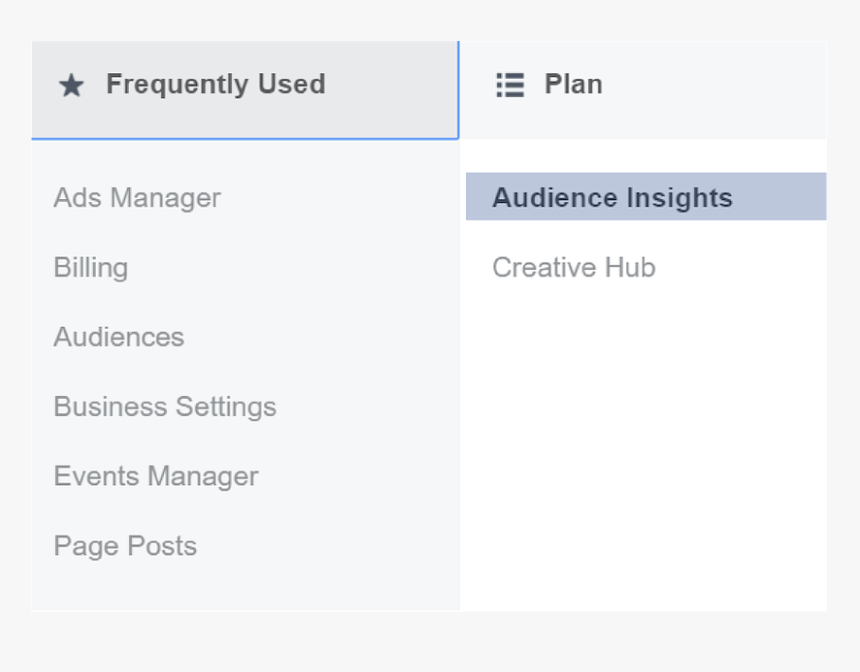
Task: Pick the entry directly below Audience Insights
Action: pos(574,268)
